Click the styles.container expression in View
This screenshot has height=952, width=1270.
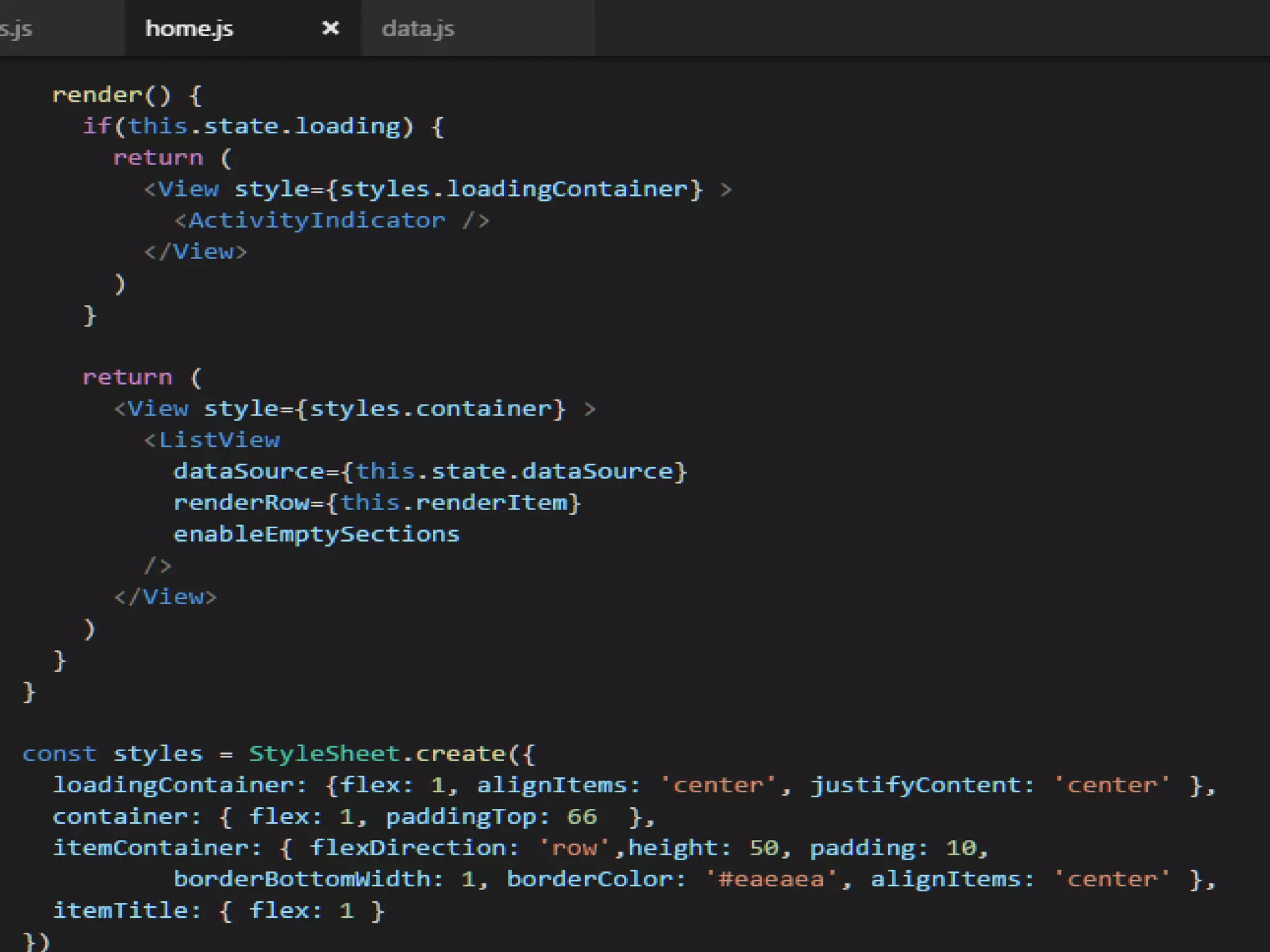pyautogui.click(x=430, y=409)
